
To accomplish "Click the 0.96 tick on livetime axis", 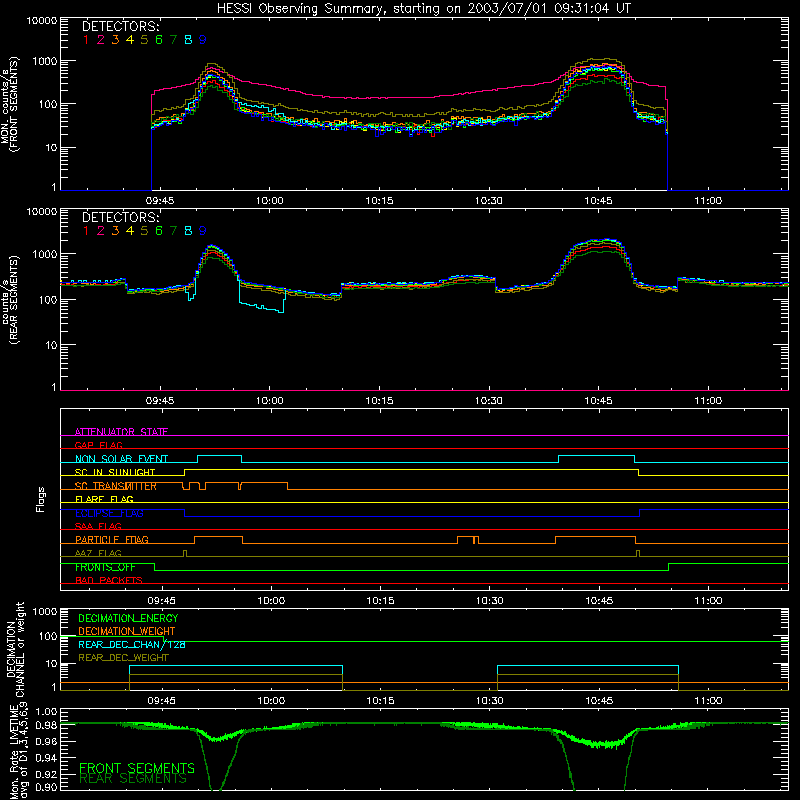I will 46,741.
